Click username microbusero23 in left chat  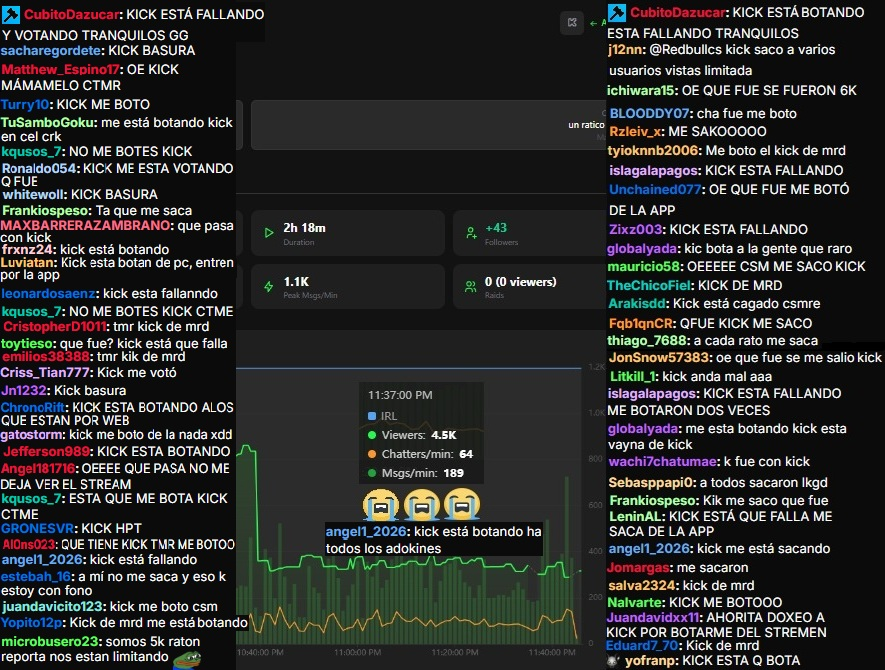click(x=50, y=642)
